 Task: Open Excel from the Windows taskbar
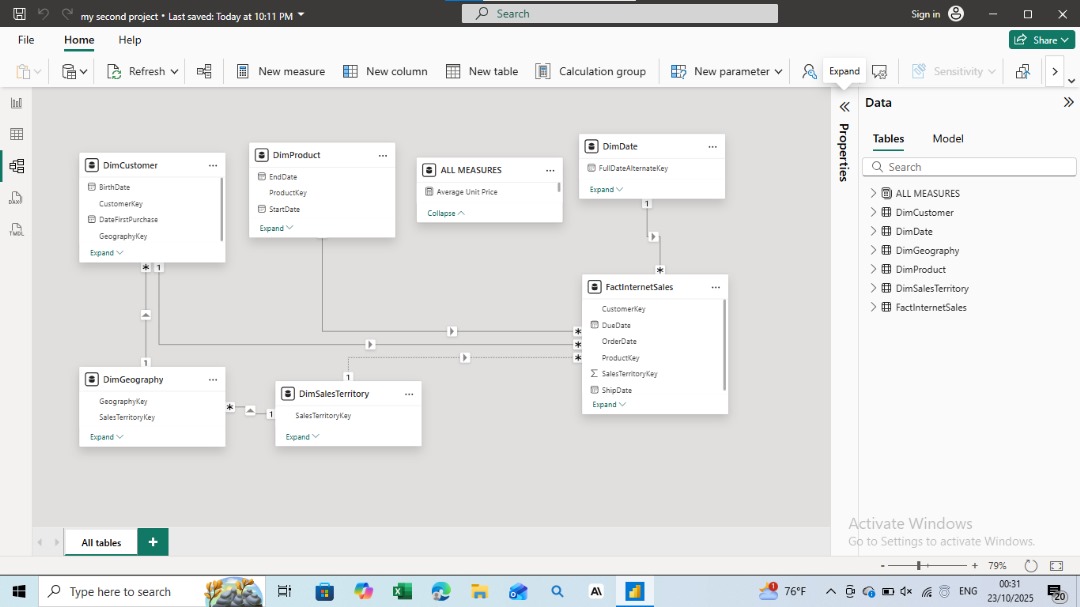click(402, 591)
